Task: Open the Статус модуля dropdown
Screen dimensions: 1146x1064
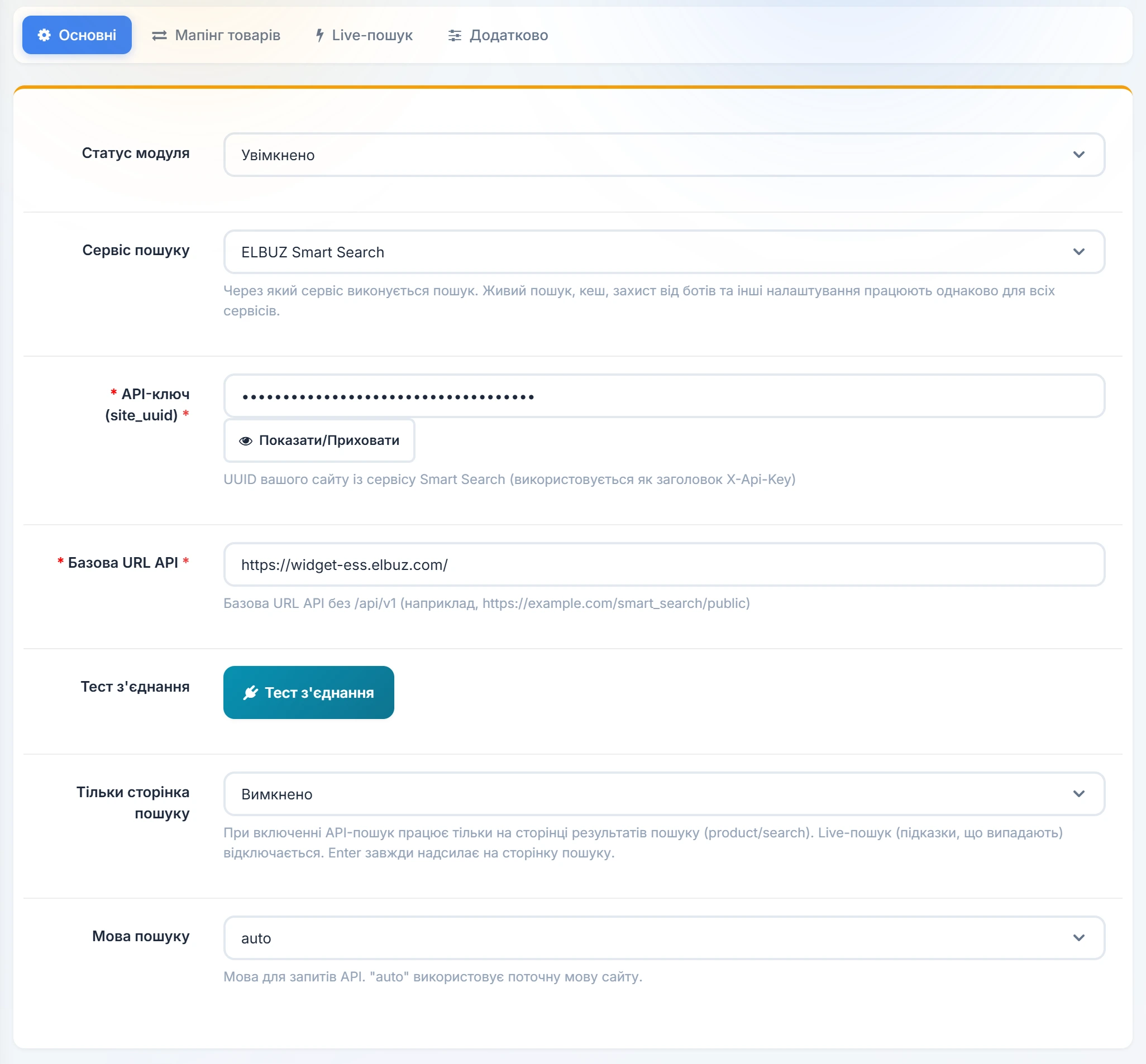Action: 663,155
